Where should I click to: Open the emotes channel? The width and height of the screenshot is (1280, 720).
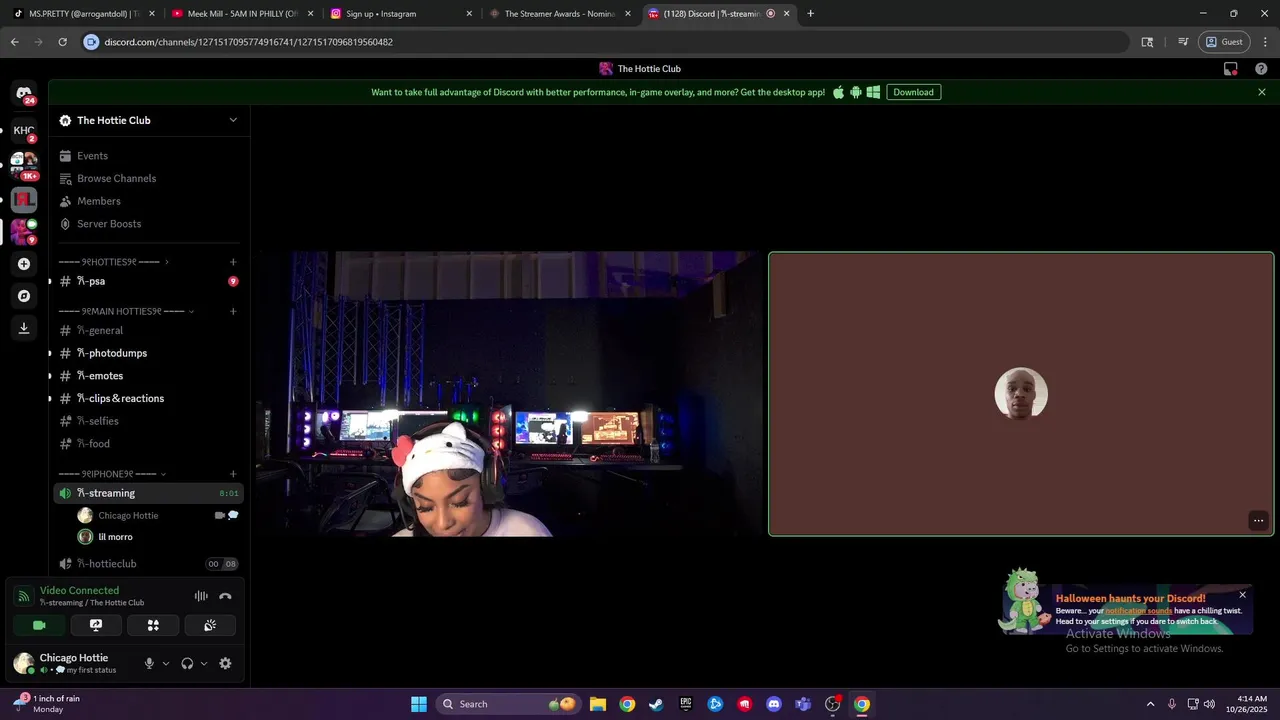[147, 376]
